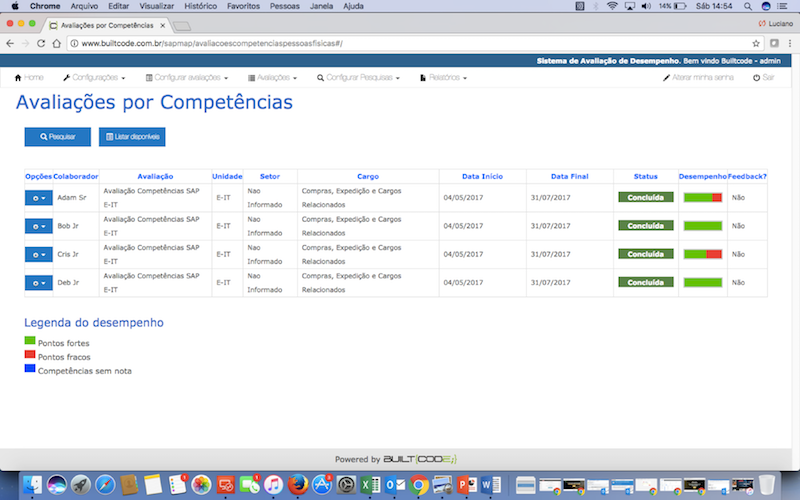Go to Home in navigation bar
The image size is (800, 500).
pos(29,78)
